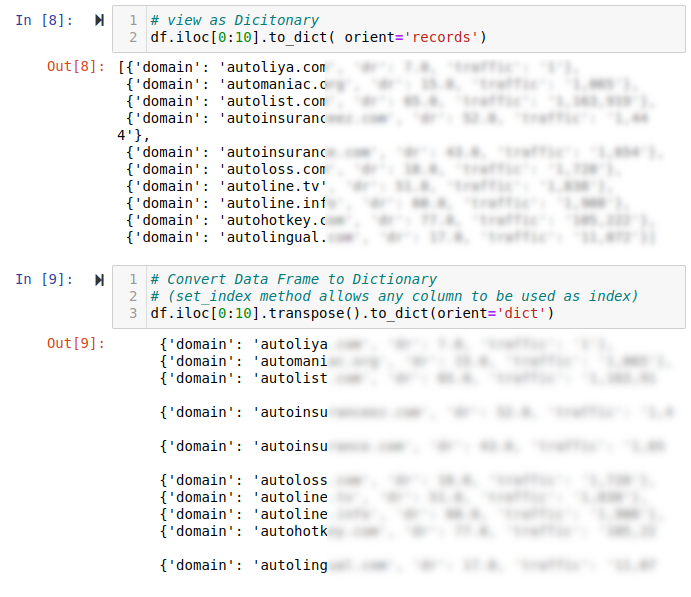Image resolution: width=691 pixels, height=597 pixels.
Task: Click the Out[8] row with 'autolist.com'
Action: pos(390,101)
